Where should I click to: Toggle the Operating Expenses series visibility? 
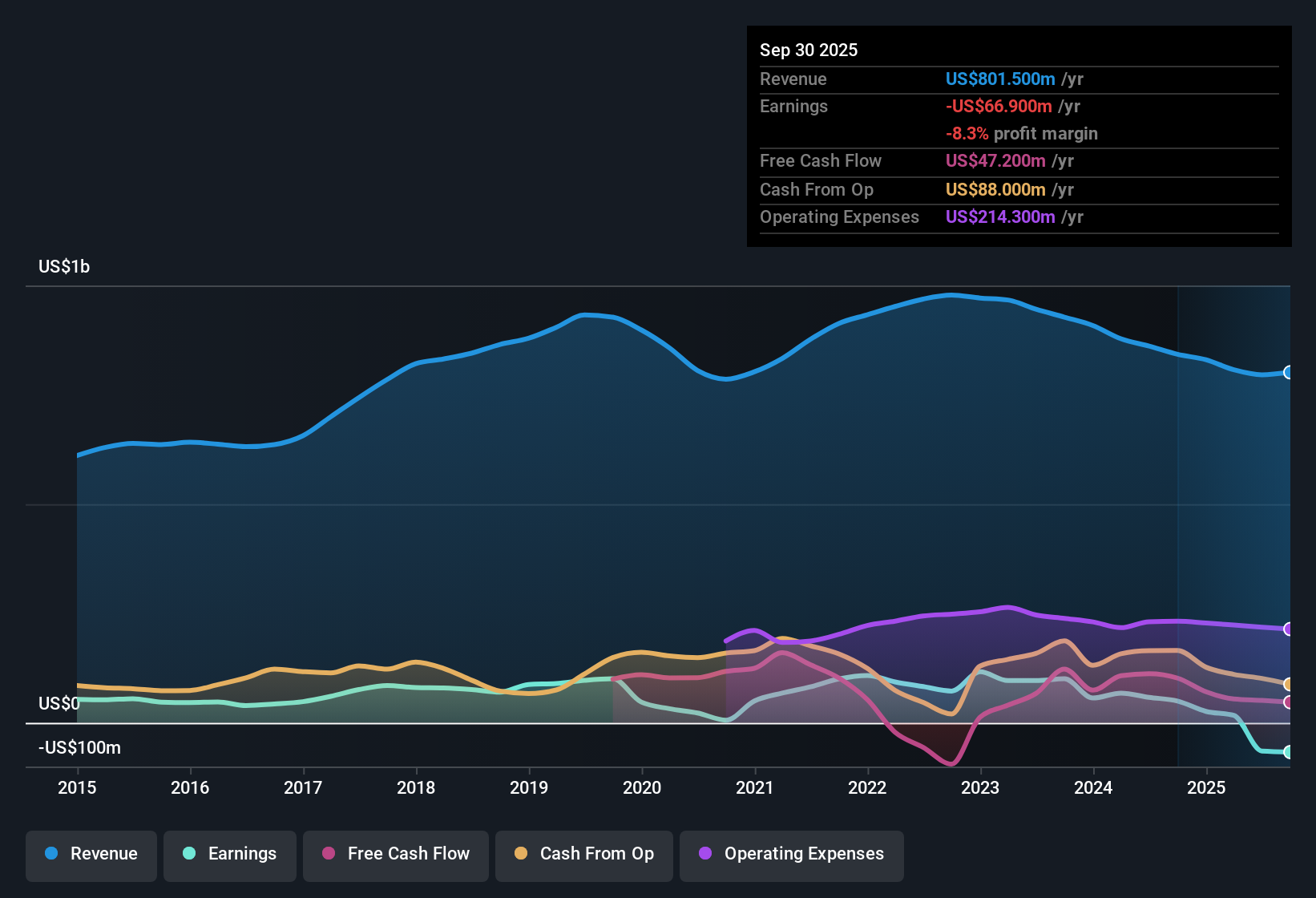pyautogui.click(x=791, y=854)
